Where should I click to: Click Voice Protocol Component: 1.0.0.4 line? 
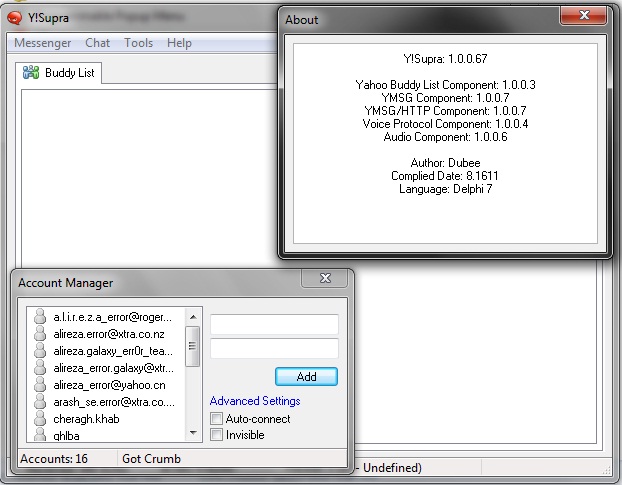click(x=445, y=124)
